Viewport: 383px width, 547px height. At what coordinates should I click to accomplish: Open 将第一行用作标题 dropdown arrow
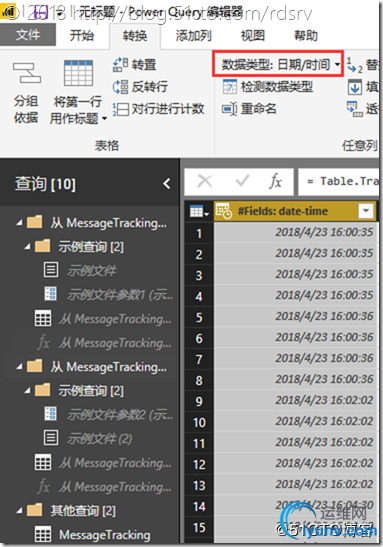click(x=104, y=119)
